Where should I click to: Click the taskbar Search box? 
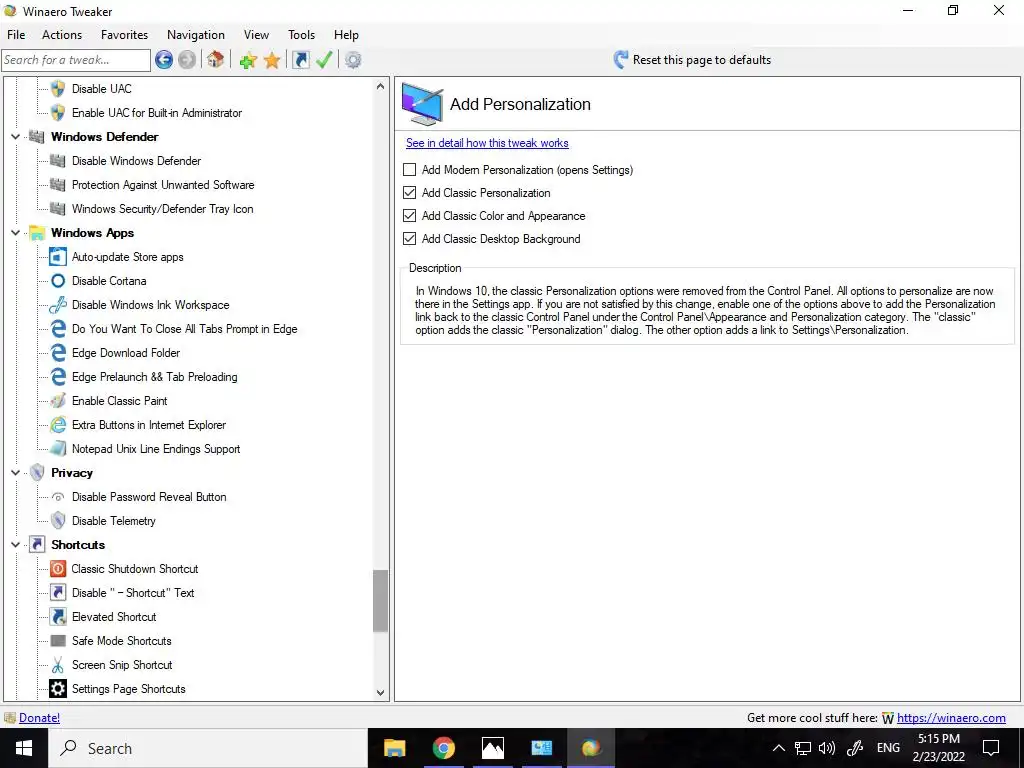pyautogui.click(x=208, y=748)
